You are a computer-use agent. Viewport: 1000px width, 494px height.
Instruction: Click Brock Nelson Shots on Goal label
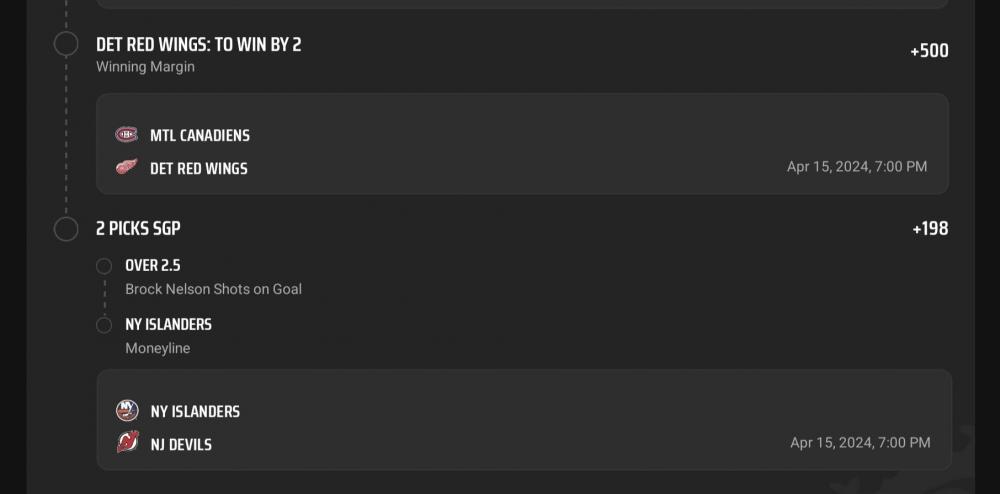pyautogui.click(x=213, y=289)
